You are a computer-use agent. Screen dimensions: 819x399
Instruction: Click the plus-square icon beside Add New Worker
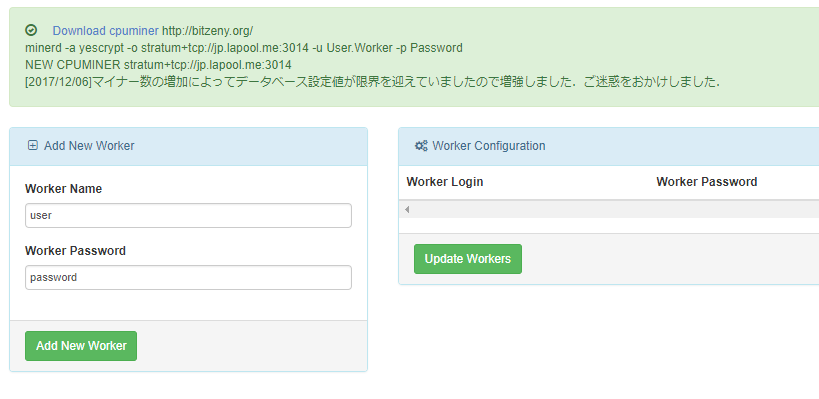click(x=32, y=146)
